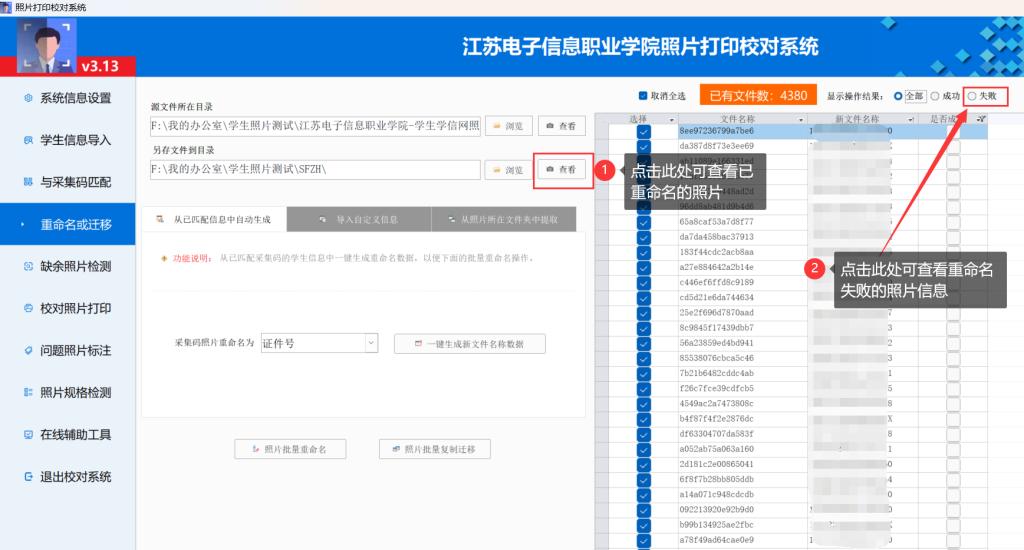Click the file name cd5d21e6da744634 cell
Image resolution: width=1024 pixels, height=550 pixels.
tap(743, 297)
